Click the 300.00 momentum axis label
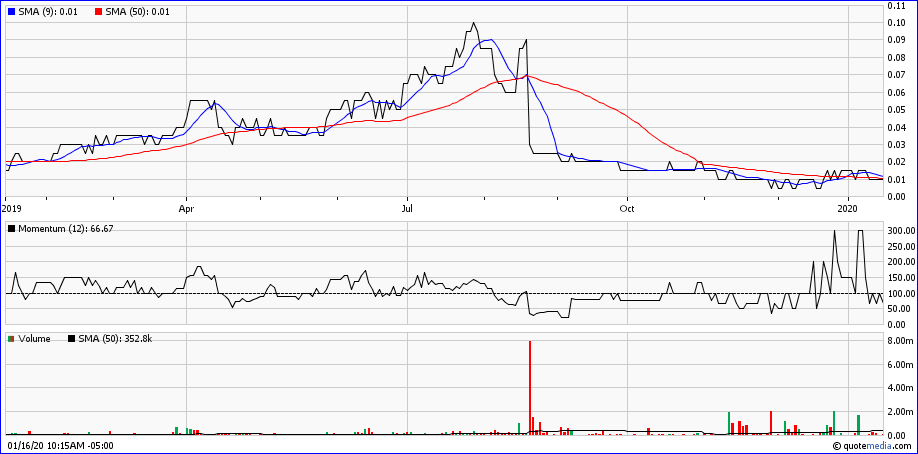This screenshot has height=454, width=918. coord(901,231)
